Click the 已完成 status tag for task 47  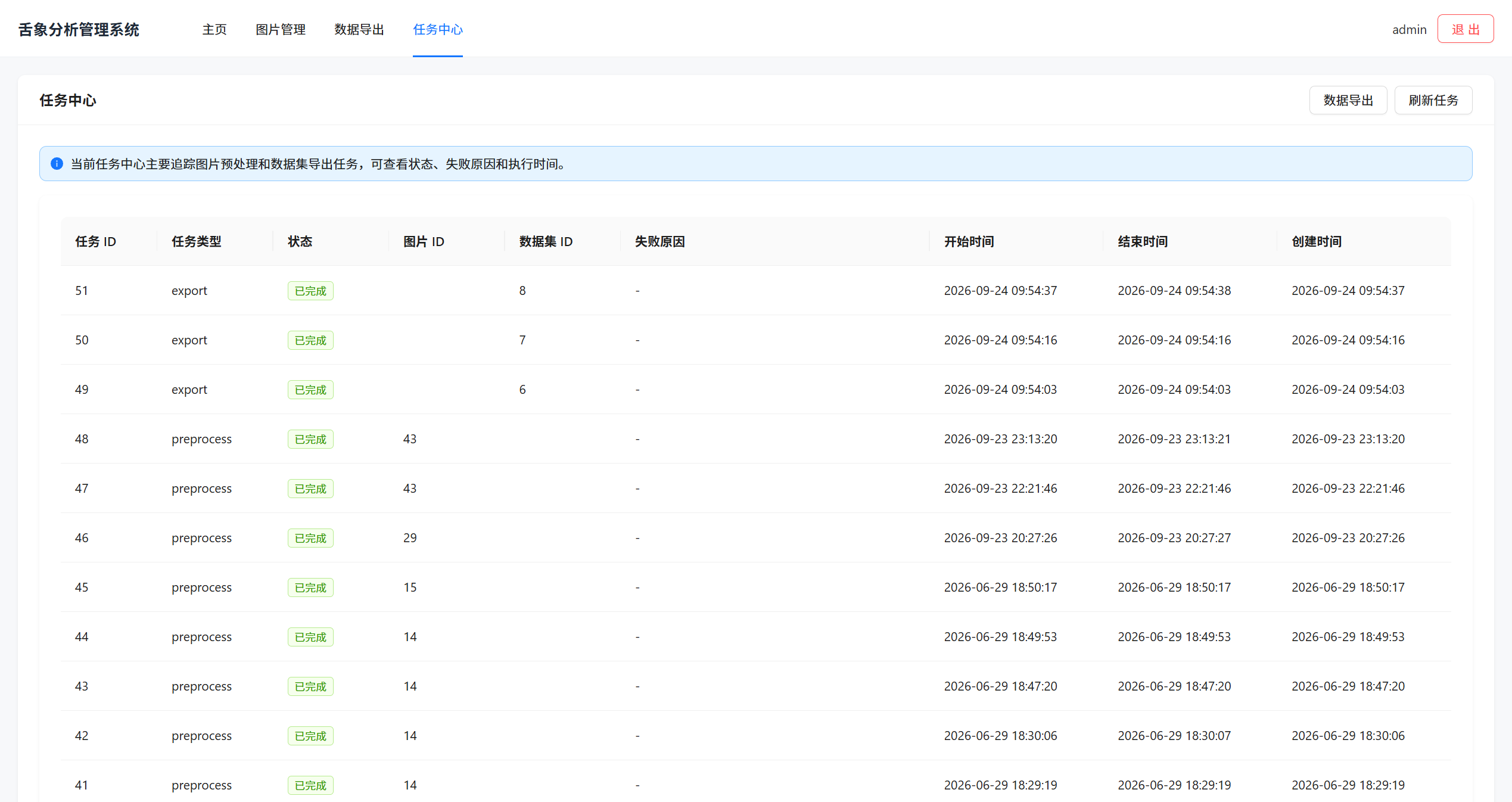coord(310,489)
